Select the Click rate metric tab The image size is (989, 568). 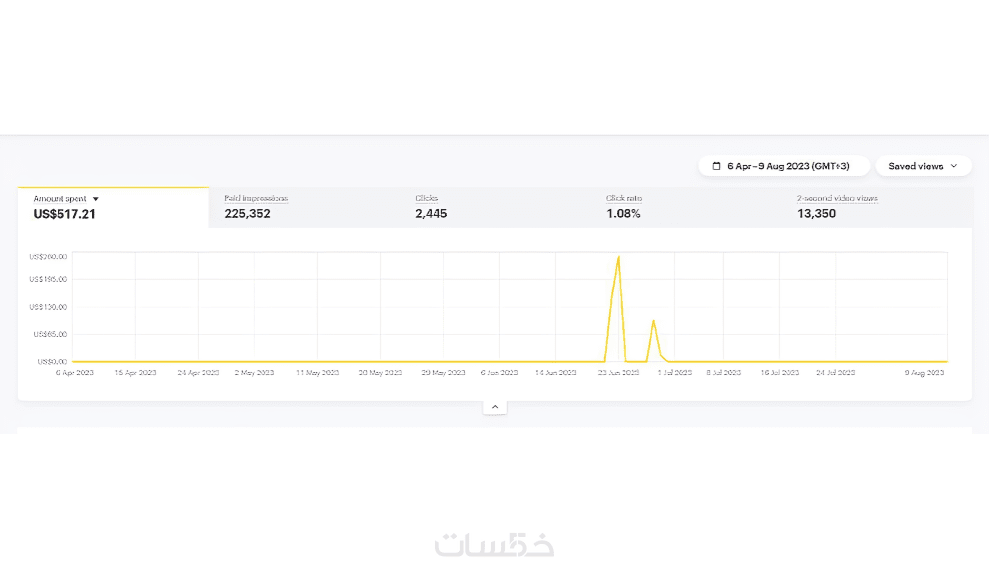[686, 207]
